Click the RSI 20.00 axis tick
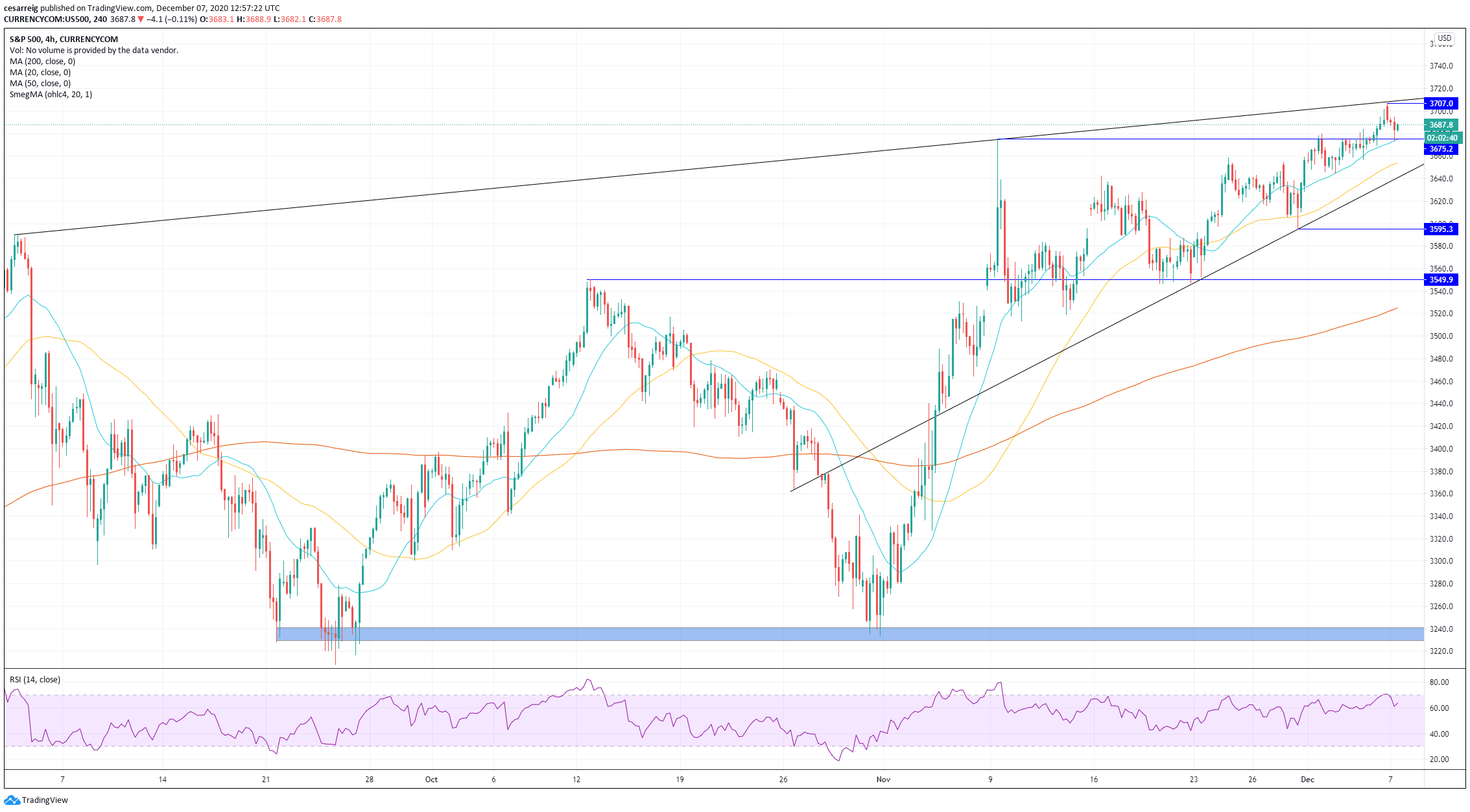This screenshot has height=812, width=1470. (x=1439, y=760)
